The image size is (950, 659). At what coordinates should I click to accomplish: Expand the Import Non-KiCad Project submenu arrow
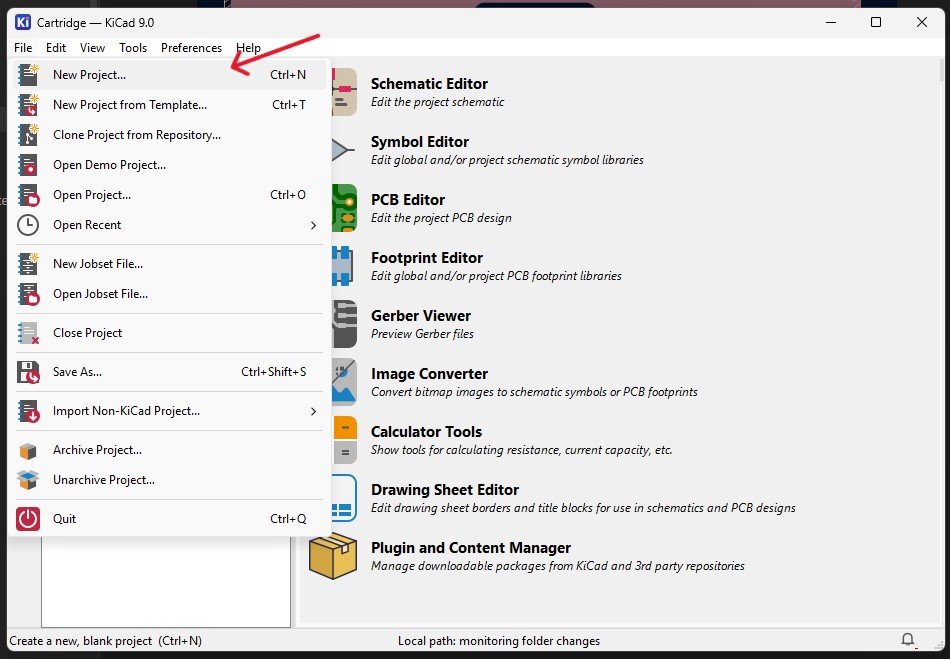coord(313,411)
